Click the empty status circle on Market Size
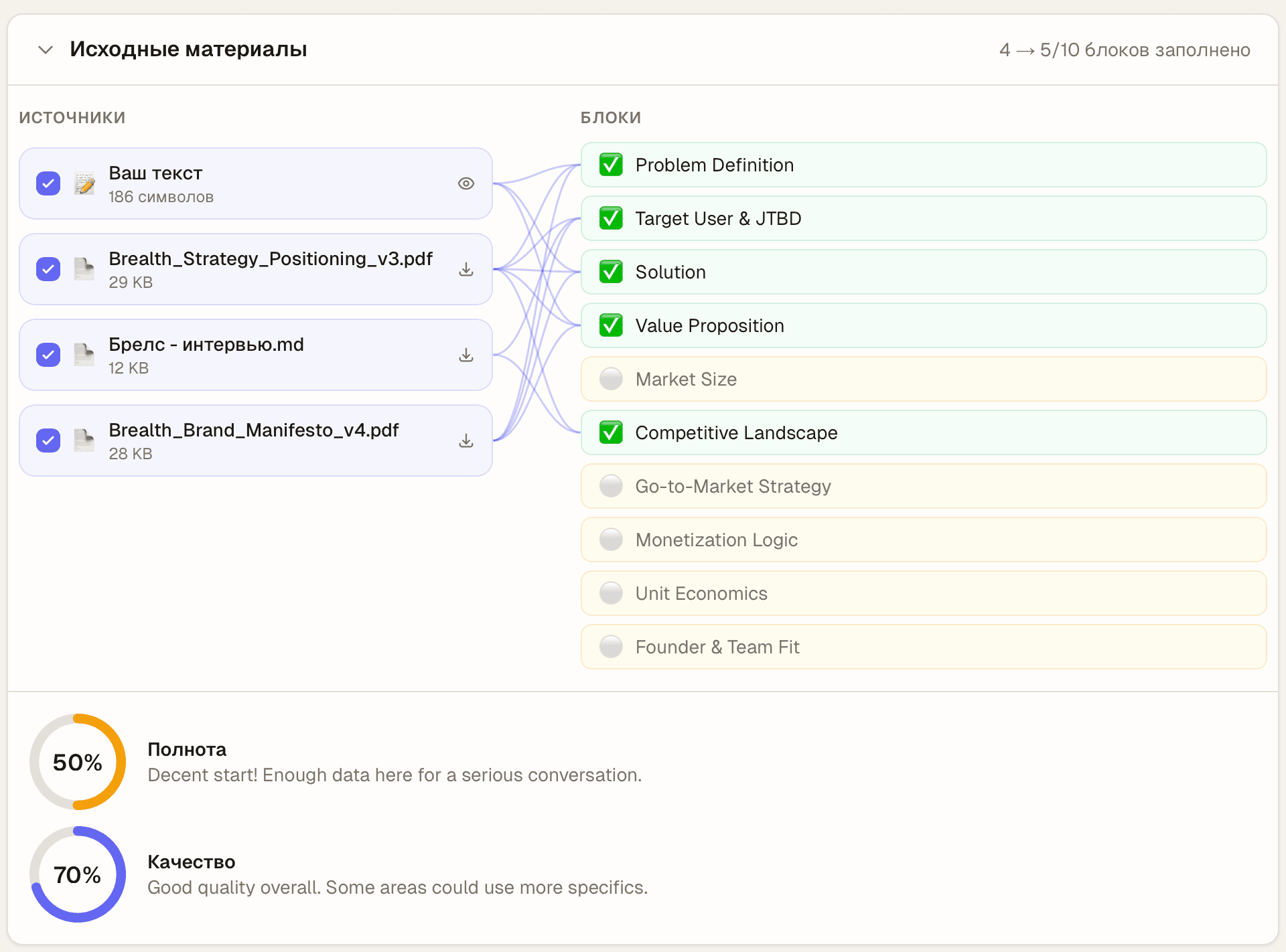 pos(611,379)
